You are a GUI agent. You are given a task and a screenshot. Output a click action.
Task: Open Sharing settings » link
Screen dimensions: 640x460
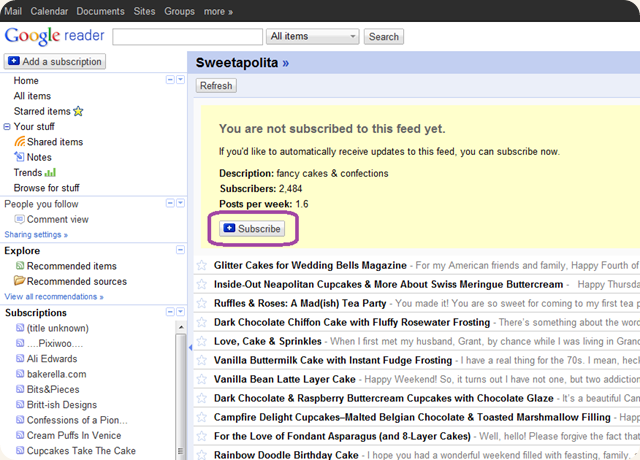coord(36,235)
